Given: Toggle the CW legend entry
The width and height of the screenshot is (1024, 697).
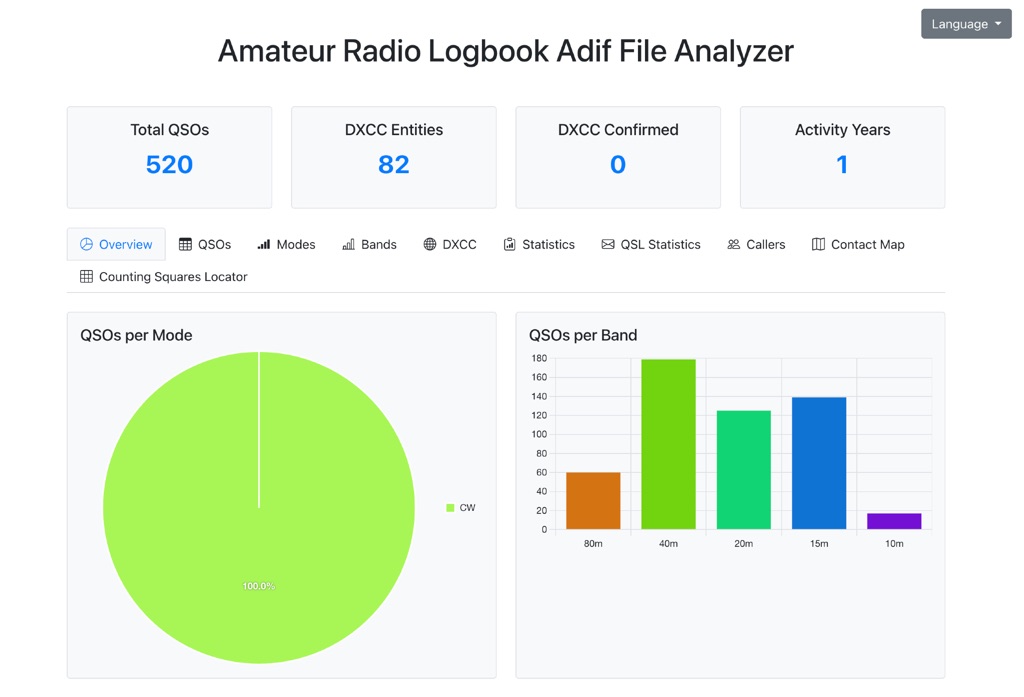Looking at the screenshot, I should point(463,507).
